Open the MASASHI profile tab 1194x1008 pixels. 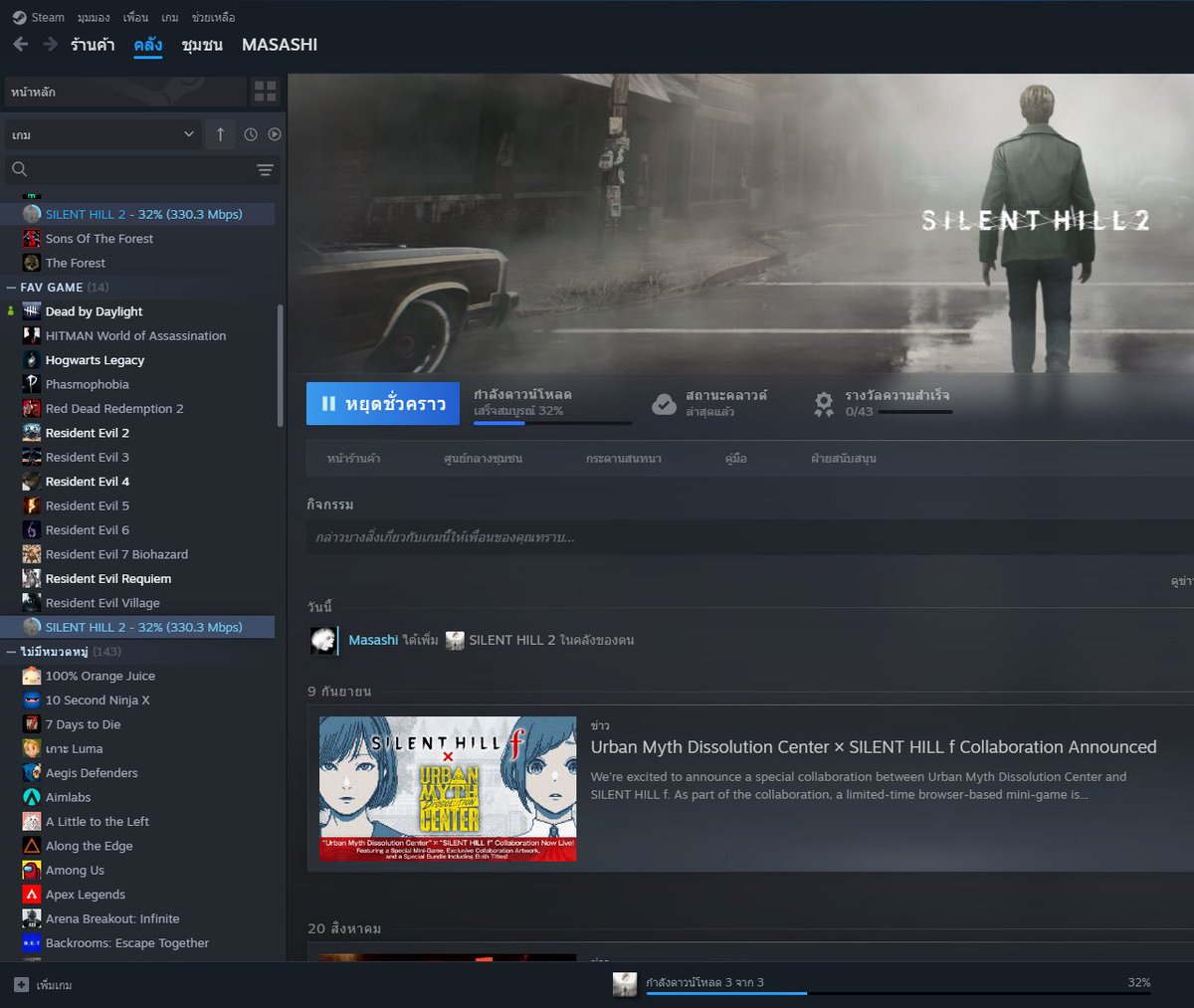pyautogui.click(x=280, y=45)
